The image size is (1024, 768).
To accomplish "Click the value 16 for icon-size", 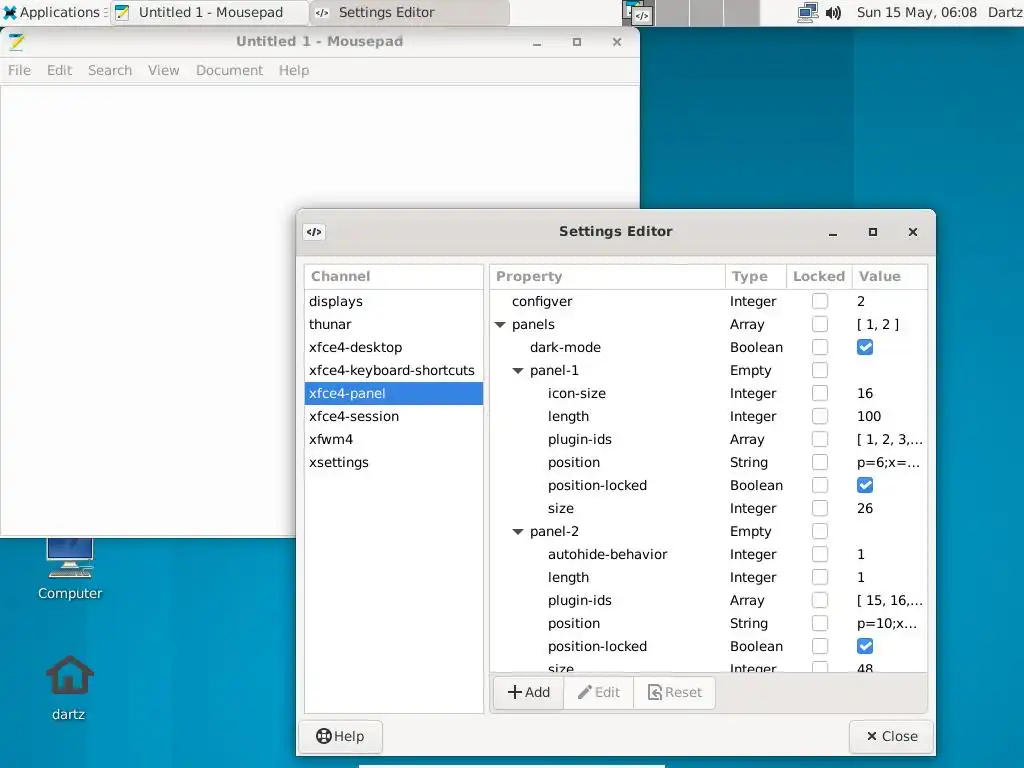I will tap(865, 393).
